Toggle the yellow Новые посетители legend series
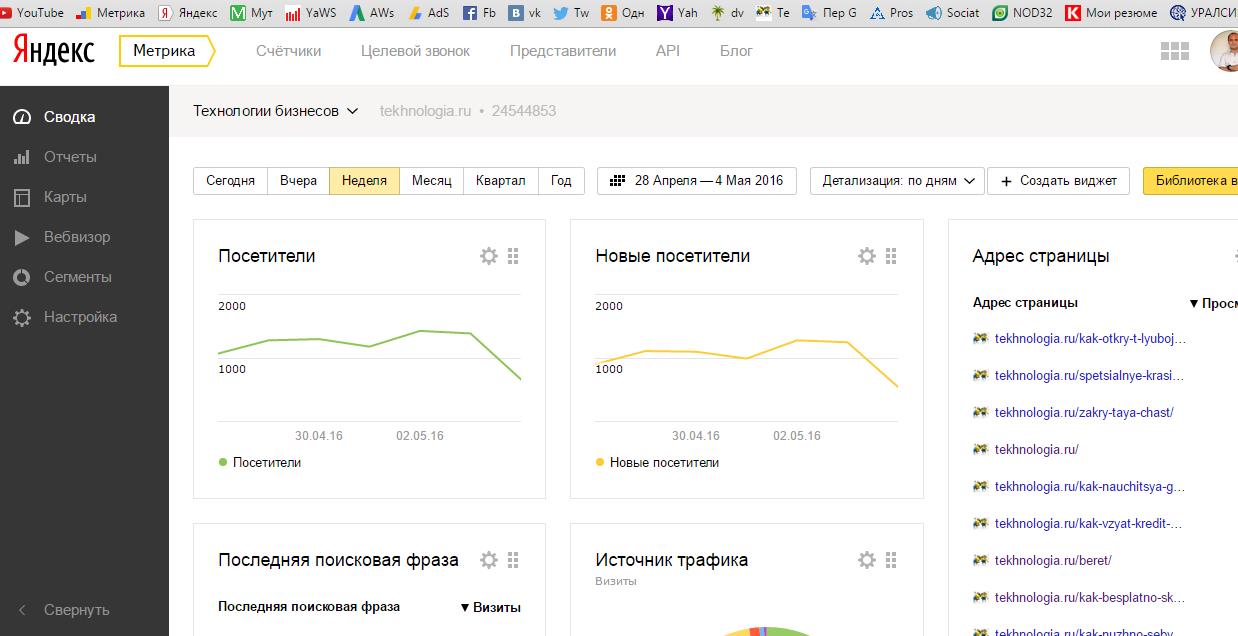Viewport: 1238px width, 636px height. pos(657,463)
